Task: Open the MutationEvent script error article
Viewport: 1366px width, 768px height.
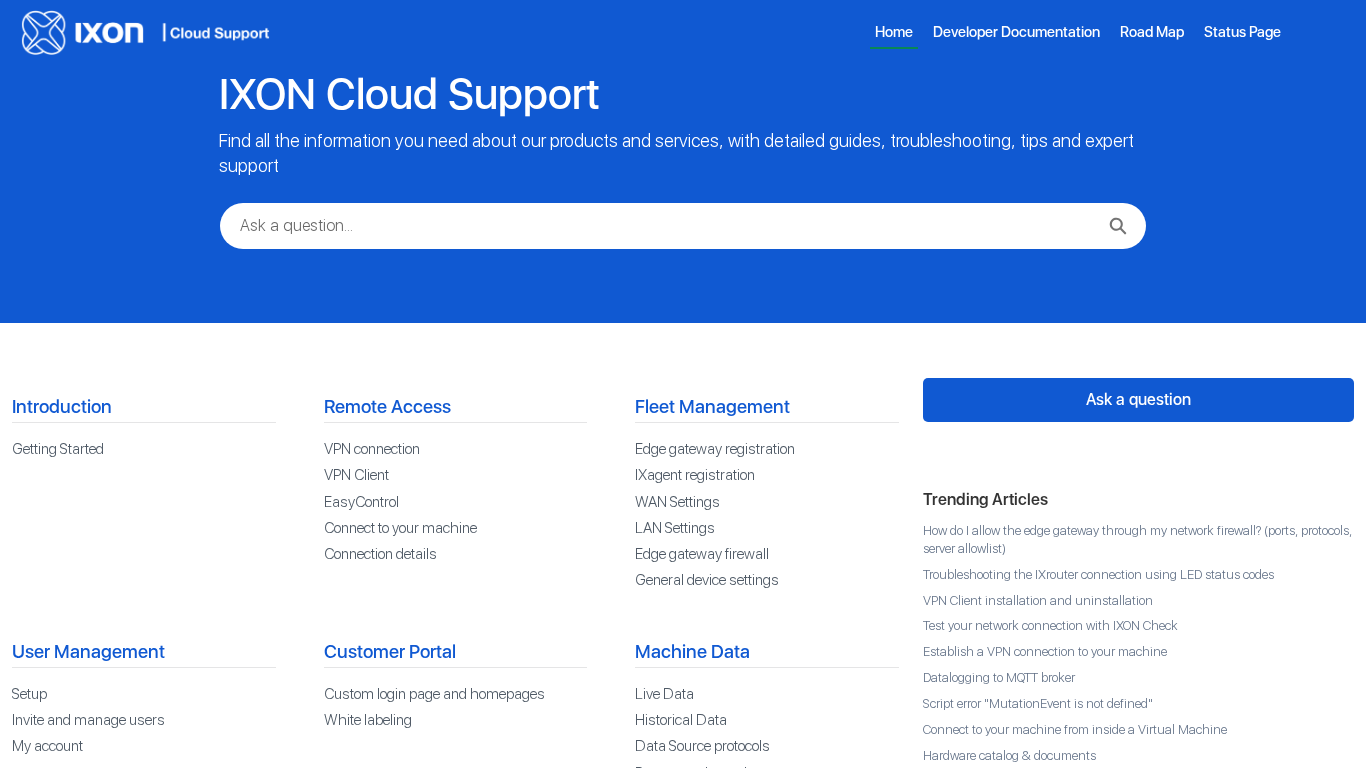Action: (x=1038, y=704)
